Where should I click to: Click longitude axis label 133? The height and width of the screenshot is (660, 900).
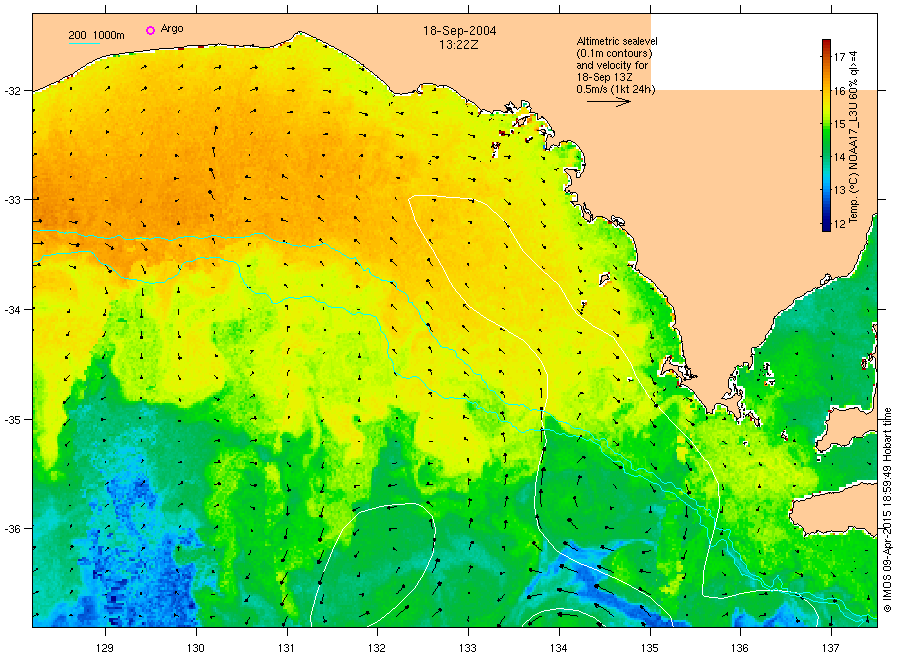pyautogui.click(x=468, y=648)
